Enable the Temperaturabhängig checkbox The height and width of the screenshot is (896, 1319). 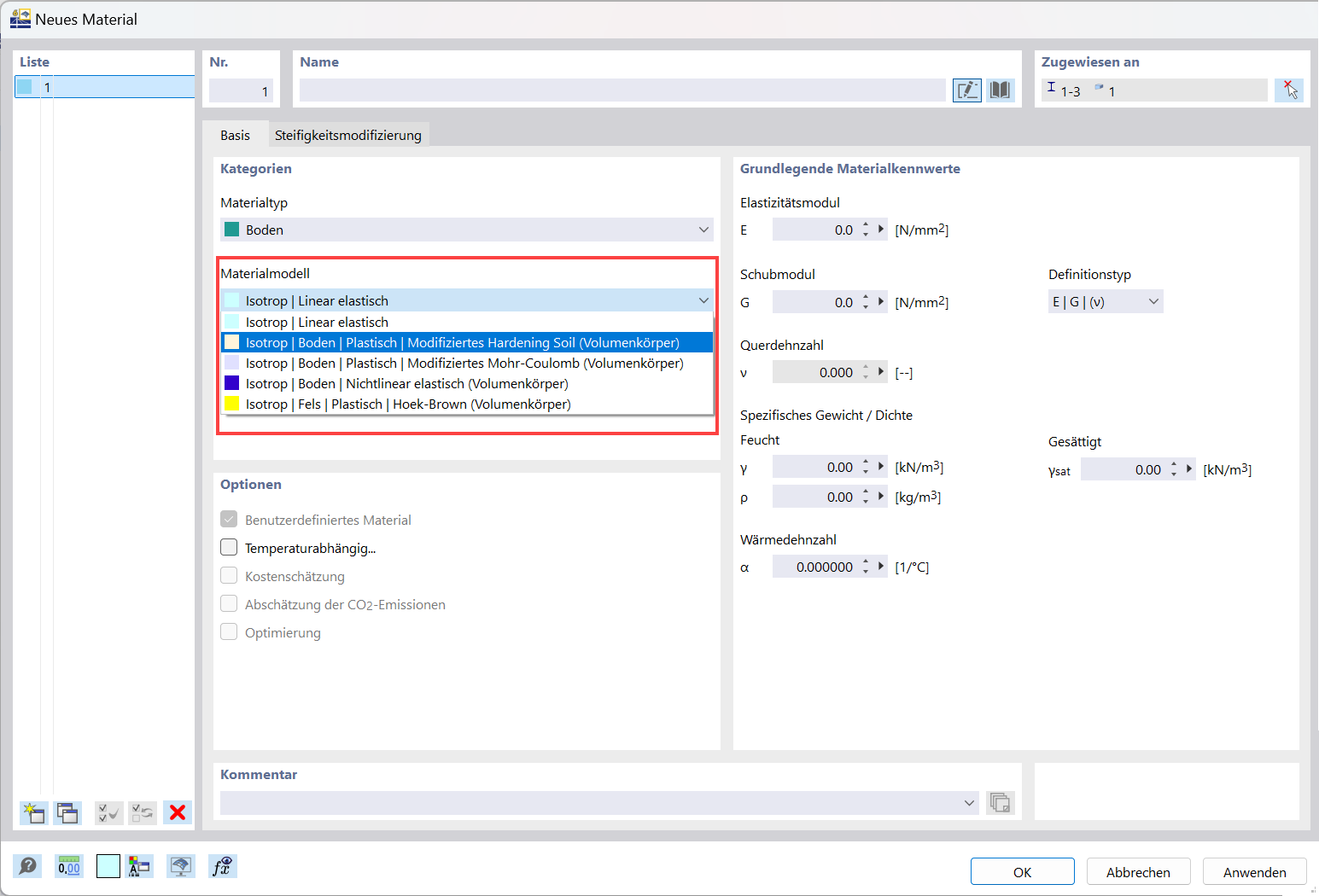tap(229, 548)
